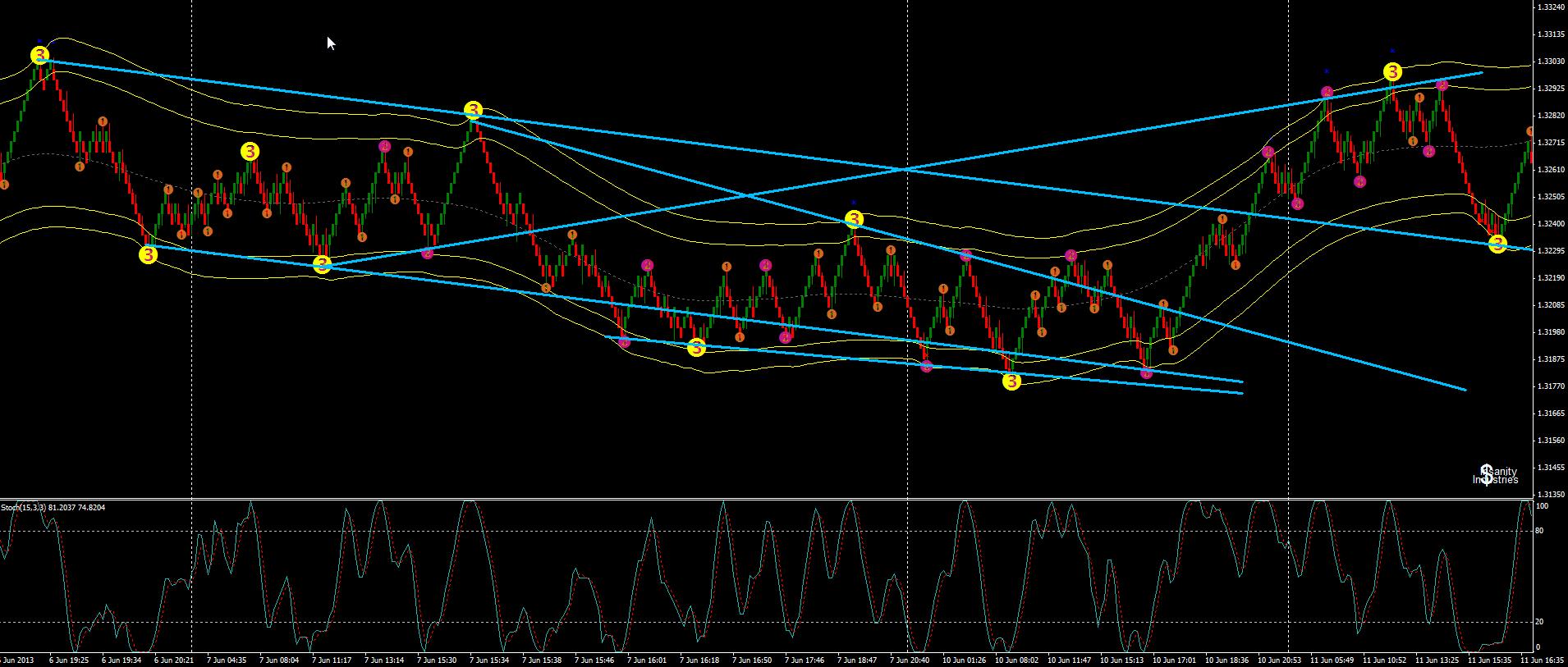Select the yellow 3 marker where the lower descending trendline starts
Image resolution: width=1568 pixels, height=667 pixels.
click(148, 254)
